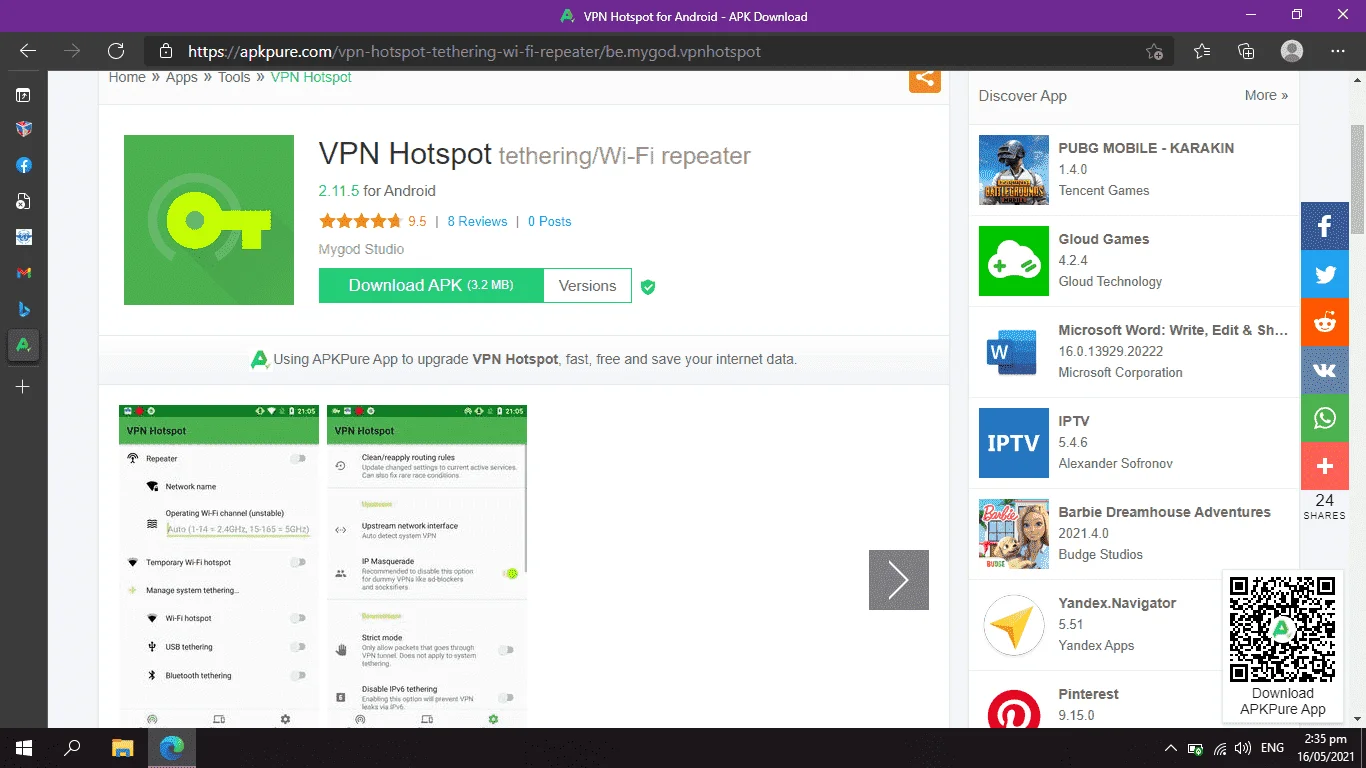Open the Yandex.Navigator app icon

tap(1014, 625)
